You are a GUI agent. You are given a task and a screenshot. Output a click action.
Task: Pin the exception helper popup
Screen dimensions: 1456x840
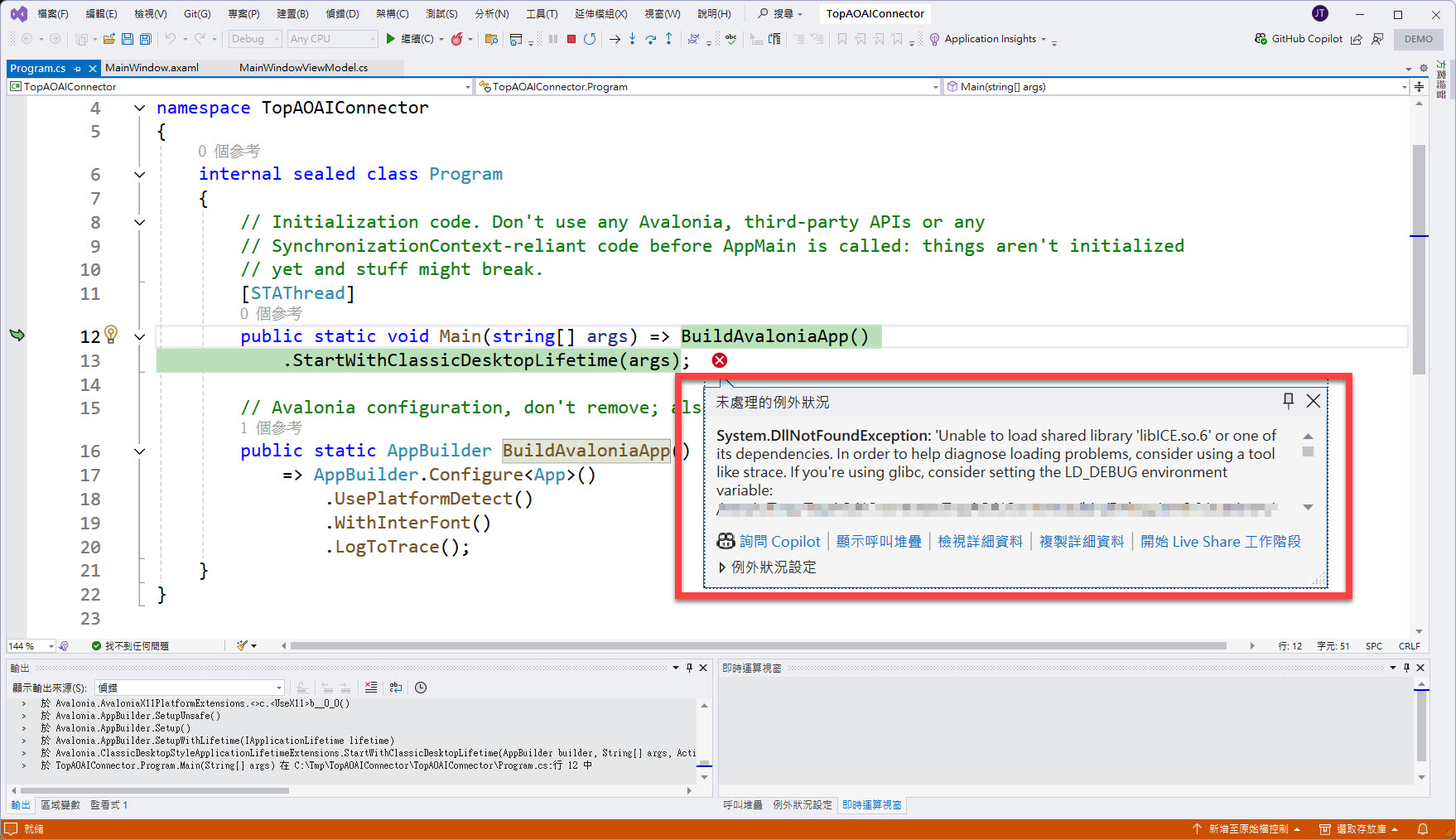pyautogui.click(x=1288, y=401)
